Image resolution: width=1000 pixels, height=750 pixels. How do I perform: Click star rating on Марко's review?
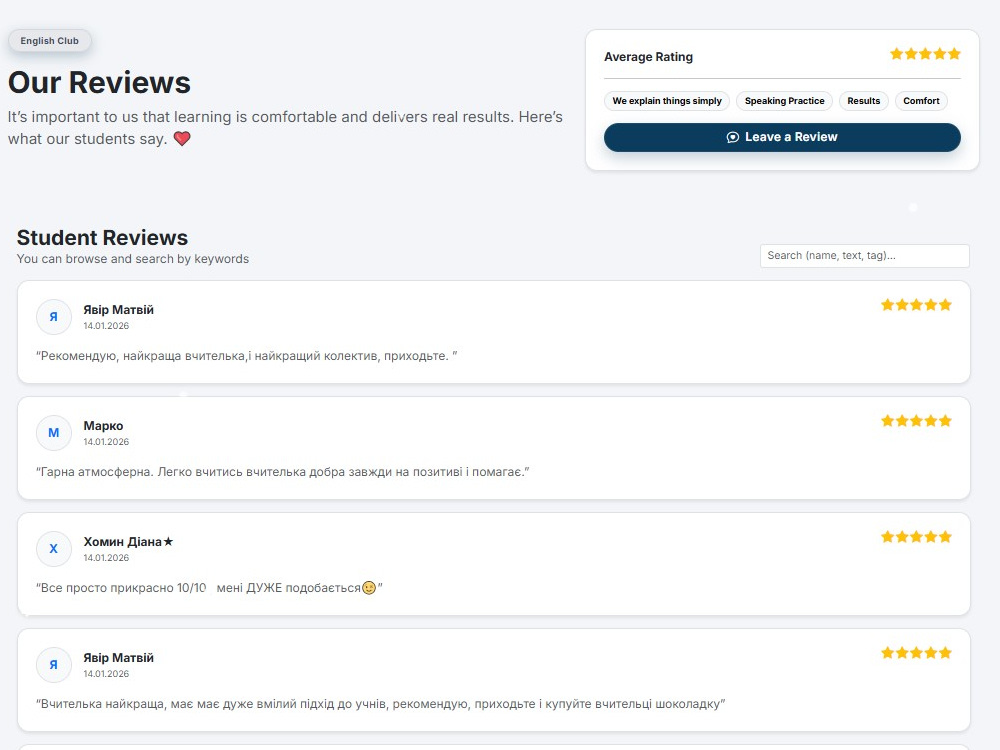pyautogui.click(x=916, y=421)
